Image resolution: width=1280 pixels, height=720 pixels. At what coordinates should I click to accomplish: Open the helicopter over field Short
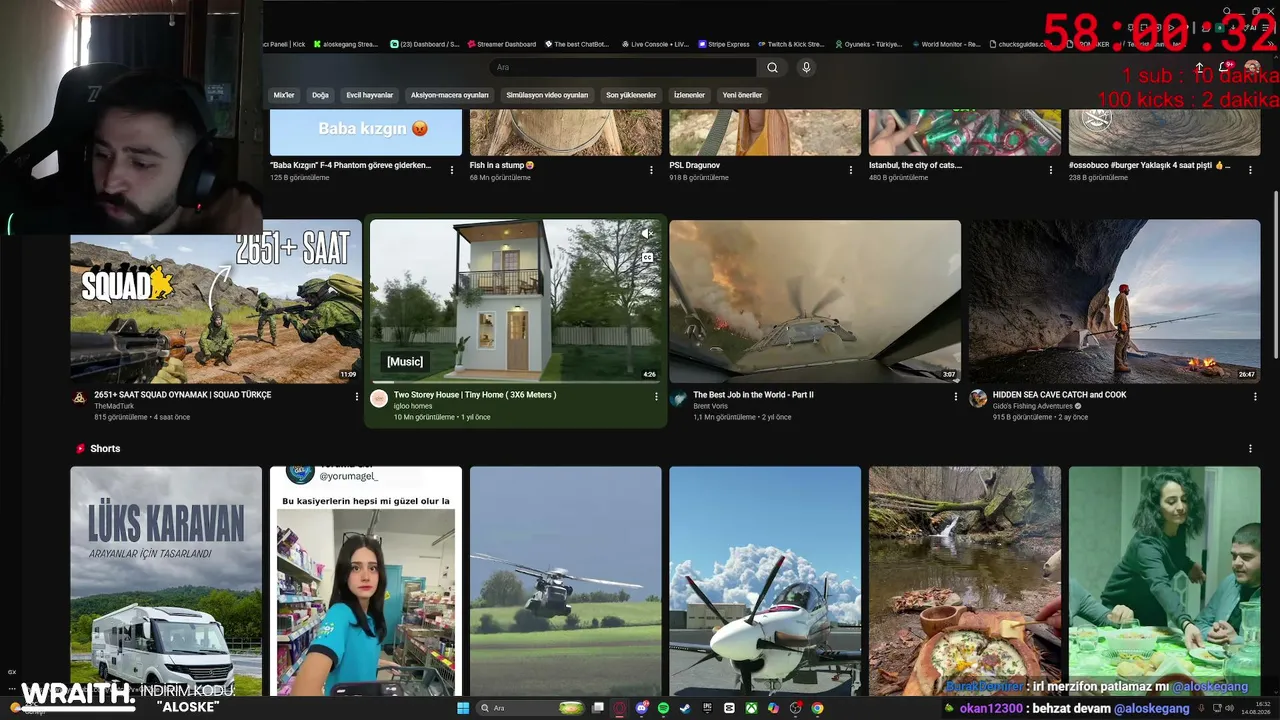tap(565, 581)
